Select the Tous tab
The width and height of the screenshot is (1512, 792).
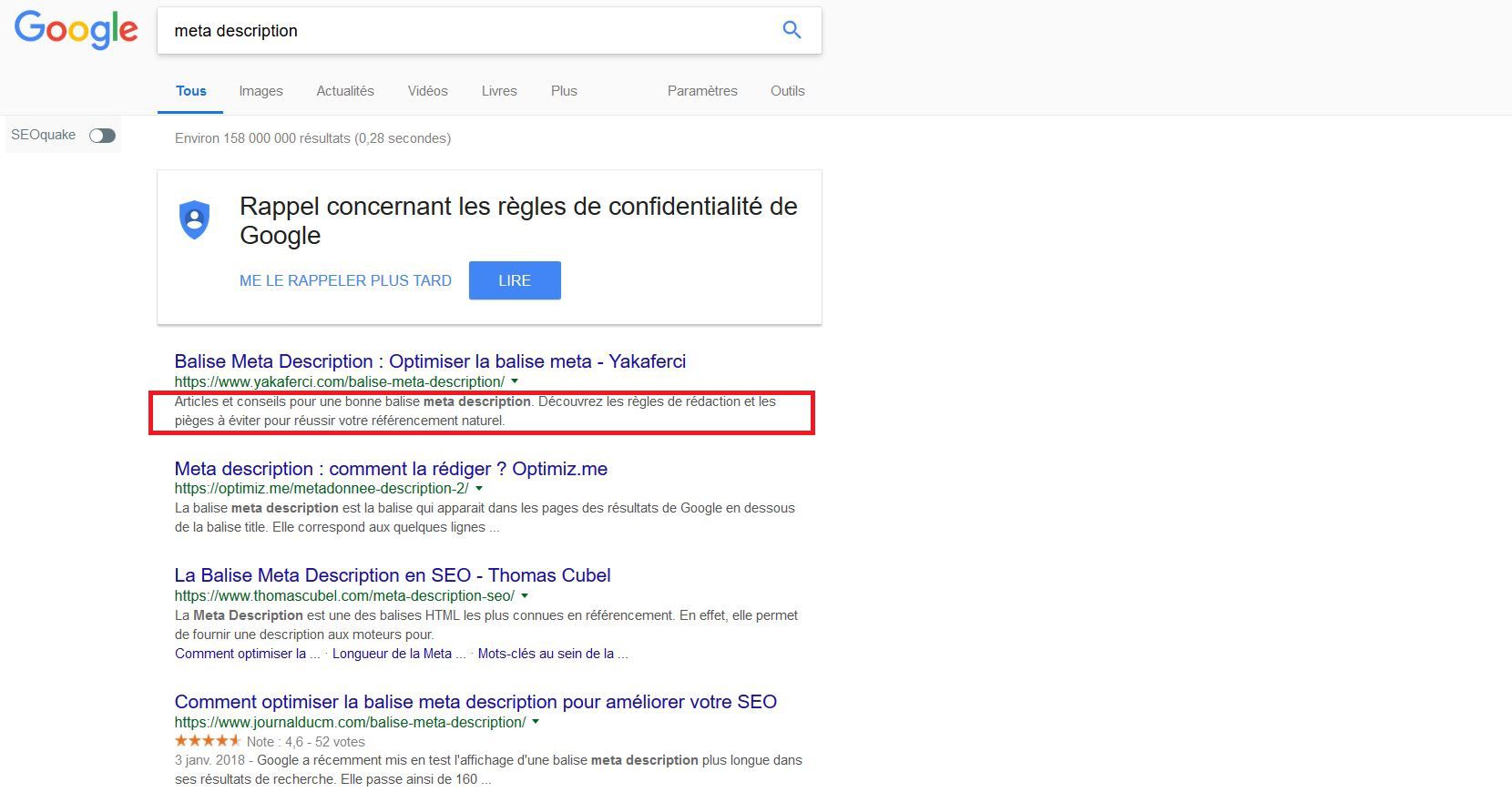pyautogui.click(x=191, y=91)
